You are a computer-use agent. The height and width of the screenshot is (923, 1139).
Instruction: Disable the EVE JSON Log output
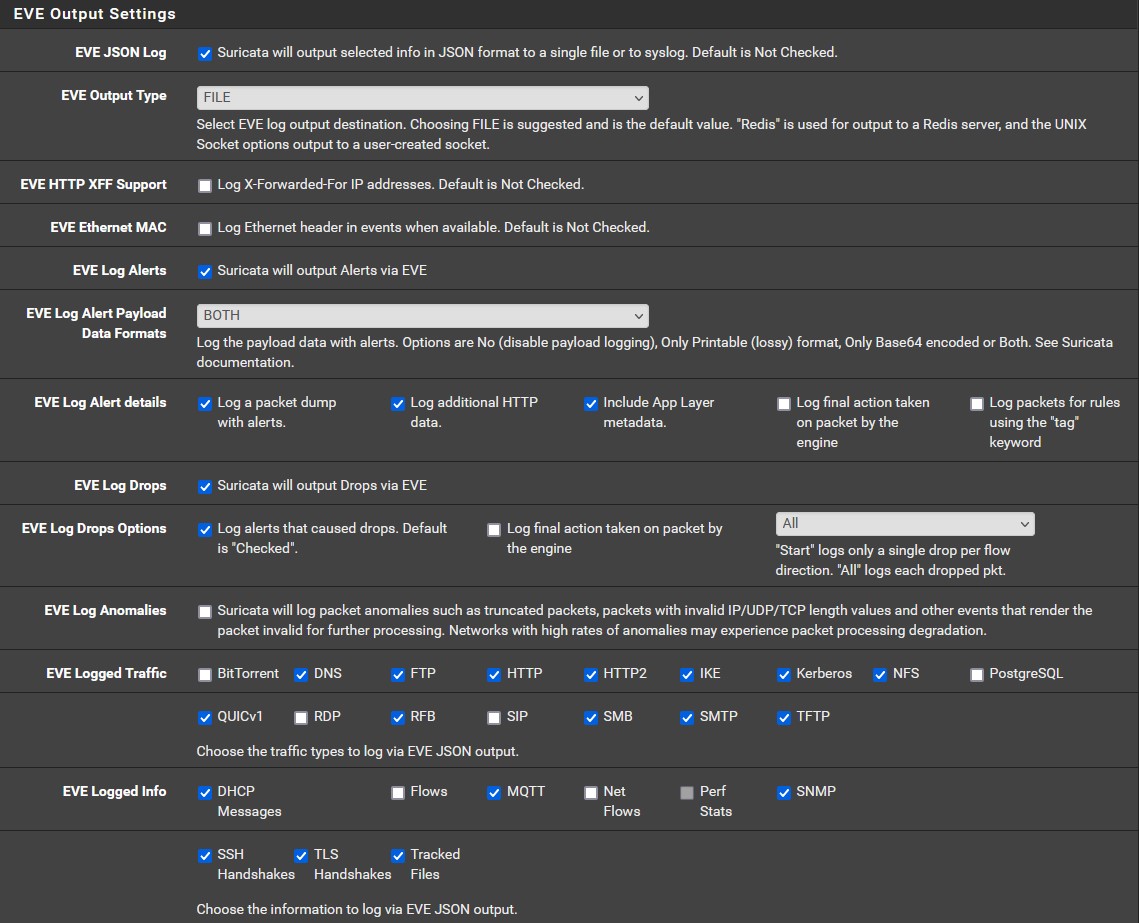click(205, 53)
